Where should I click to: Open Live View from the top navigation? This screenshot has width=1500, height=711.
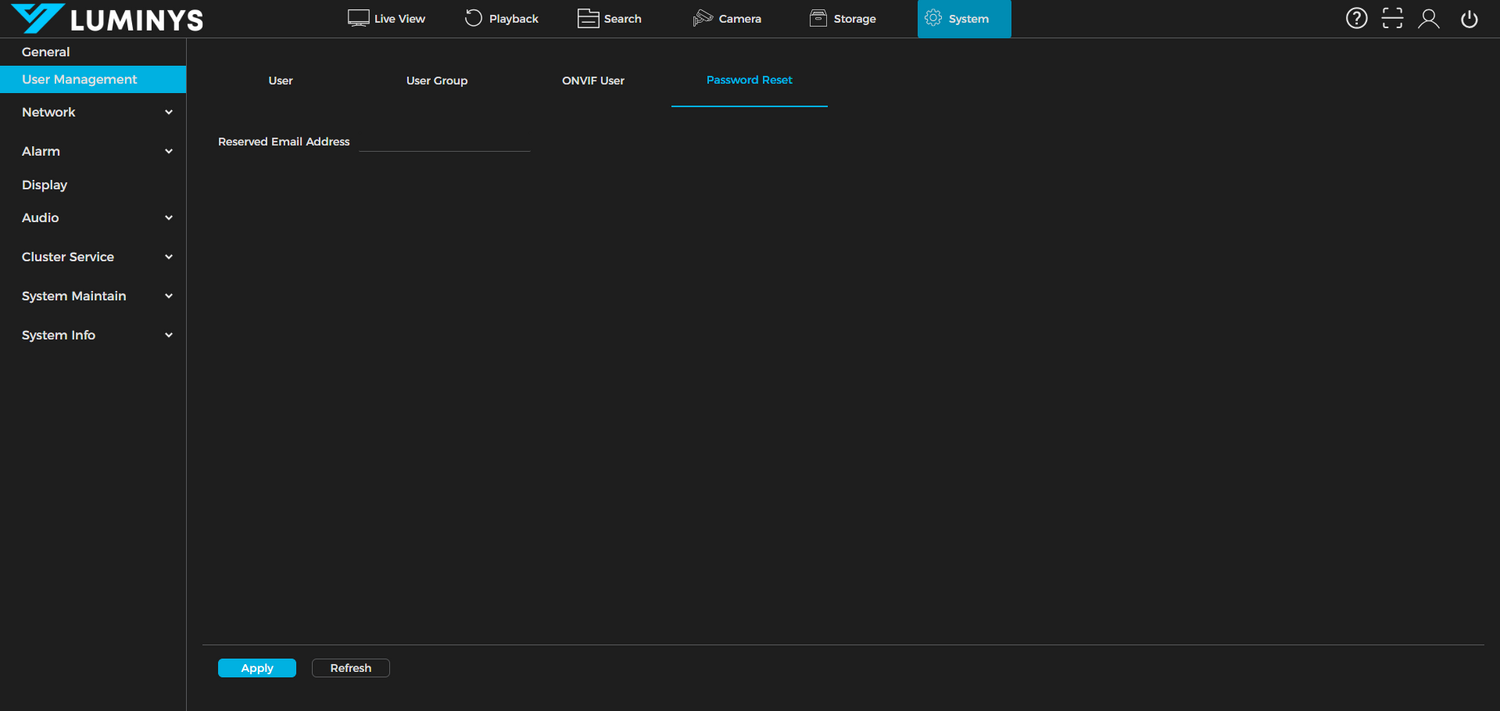[x=386, y=18]
